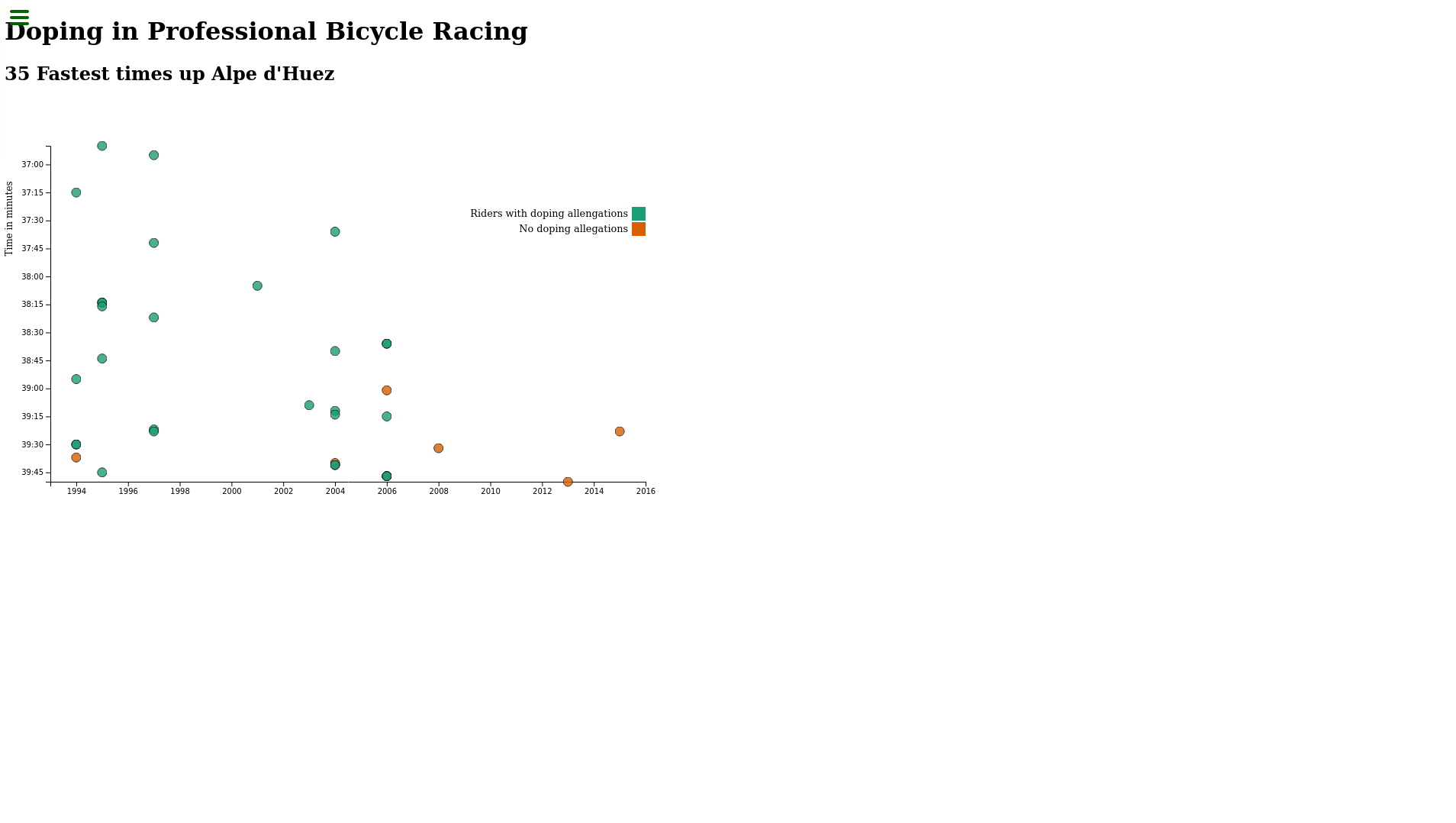Click the green dot at 2006 near 39:47

(387, 476)
